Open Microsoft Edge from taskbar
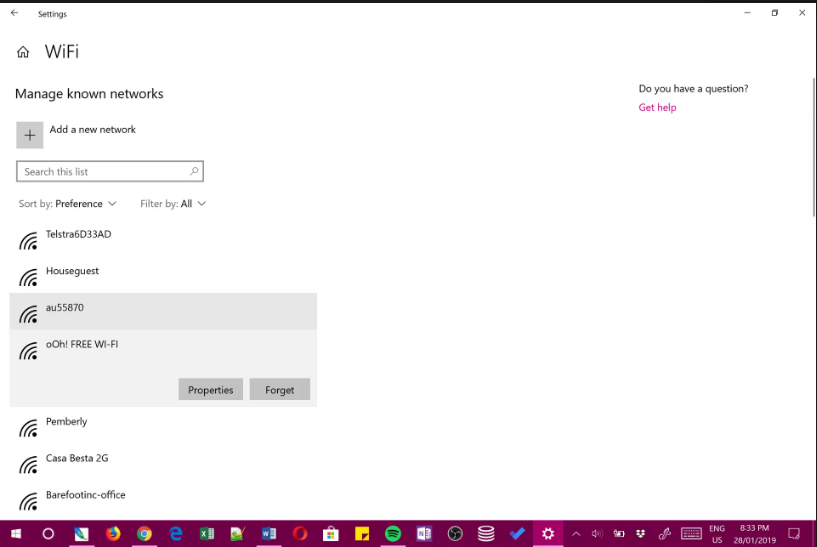 coord(176,533)
